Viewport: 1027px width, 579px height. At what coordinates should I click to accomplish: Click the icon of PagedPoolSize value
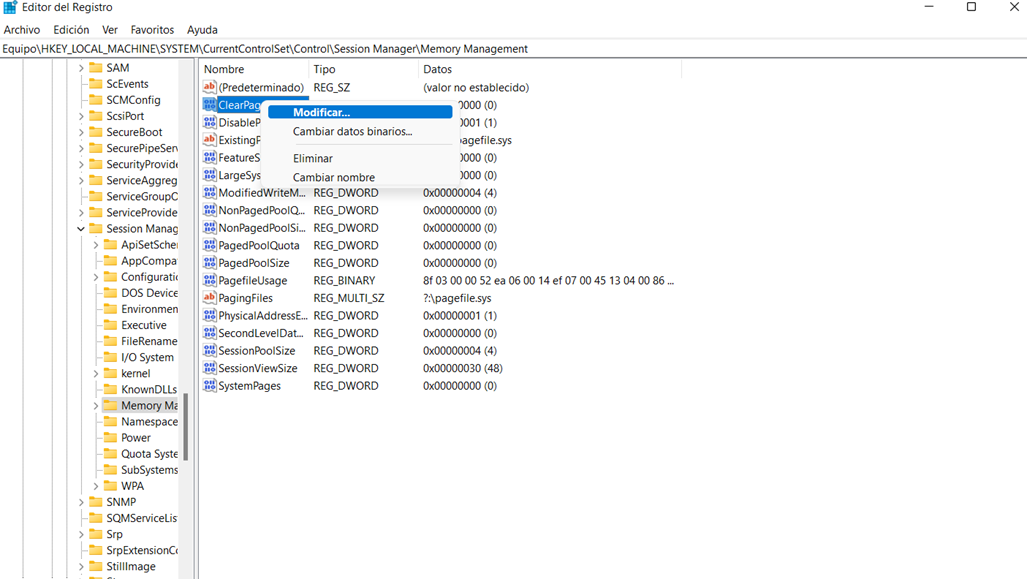pyautogui.click(x=210, y=263)
